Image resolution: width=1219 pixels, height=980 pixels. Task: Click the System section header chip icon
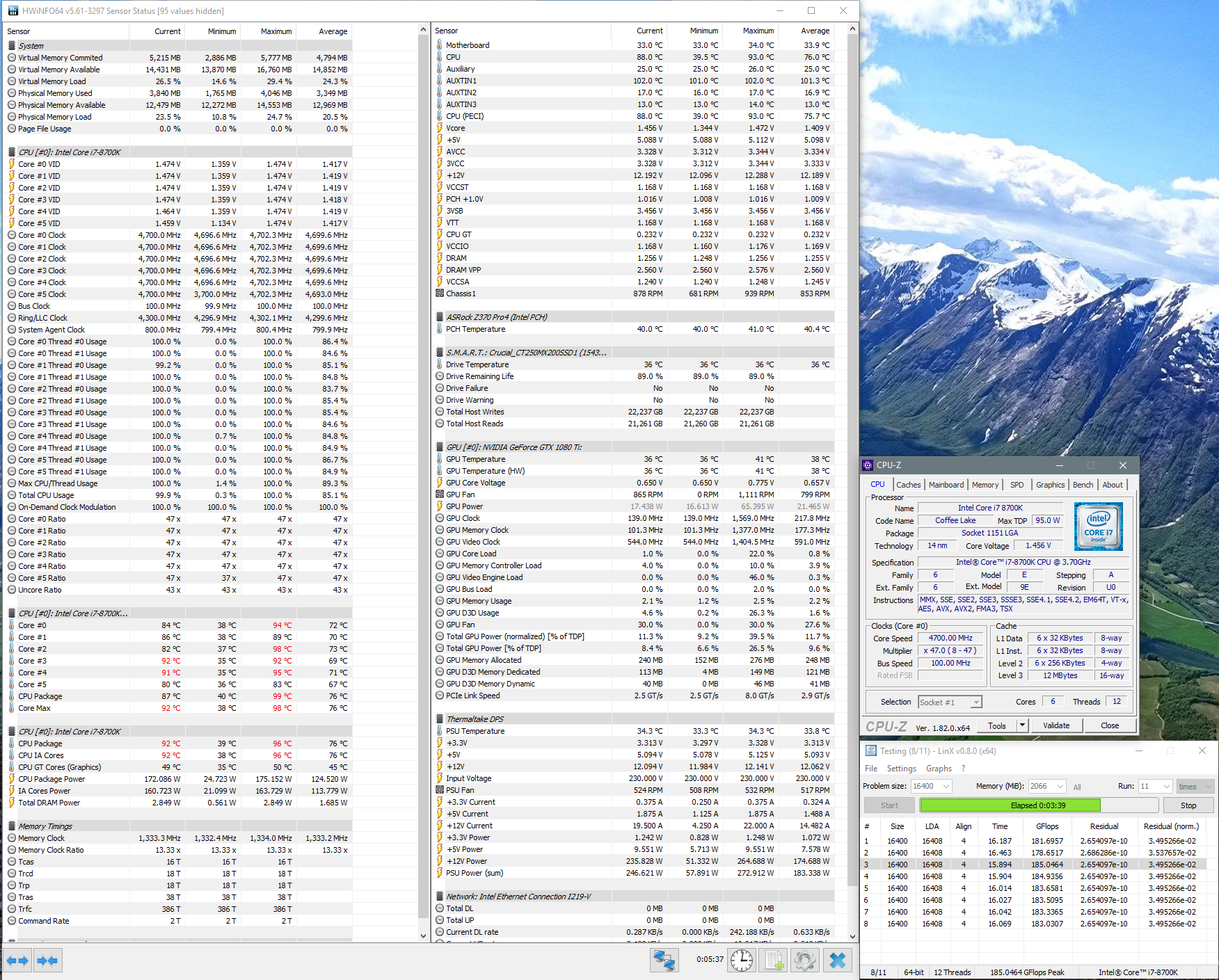pyautogui.click(x=12, y=46)
